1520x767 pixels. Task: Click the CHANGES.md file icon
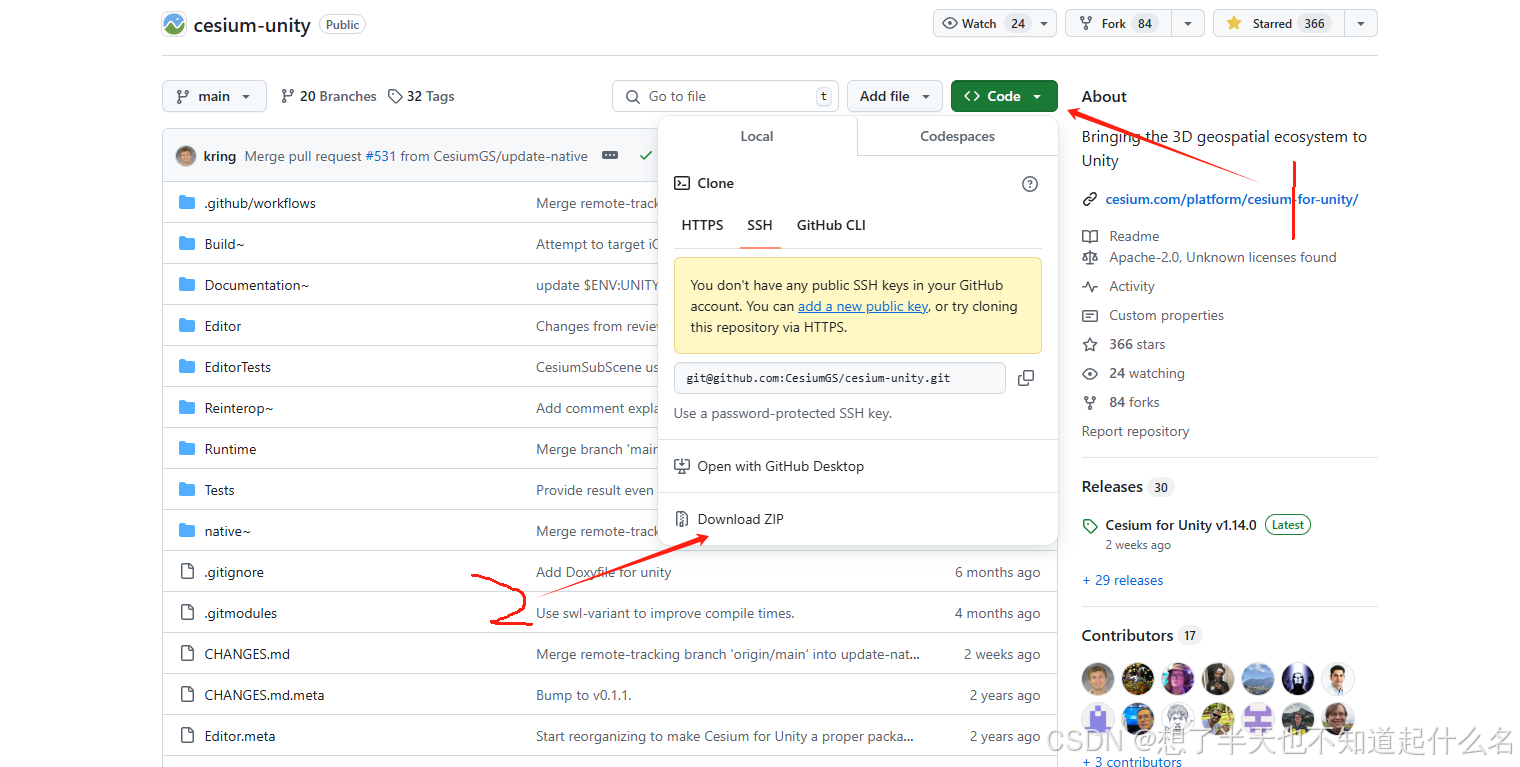coord(187,654)
